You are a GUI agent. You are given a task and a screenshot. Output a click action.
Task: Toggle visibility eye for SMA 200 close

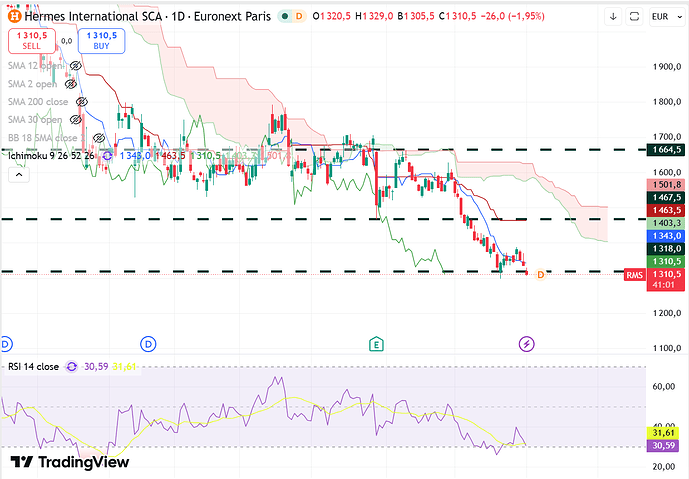(82, 102)
